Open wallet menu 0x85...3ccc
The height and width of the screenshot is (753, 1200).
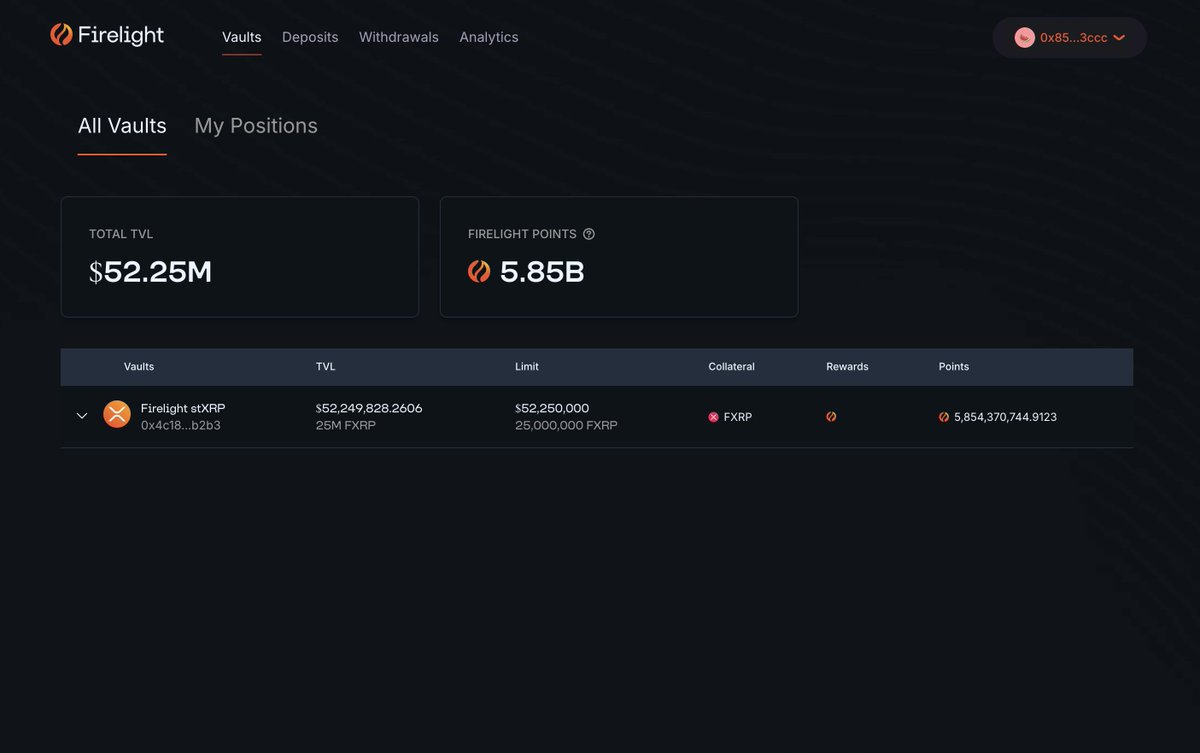[1069, 37]
